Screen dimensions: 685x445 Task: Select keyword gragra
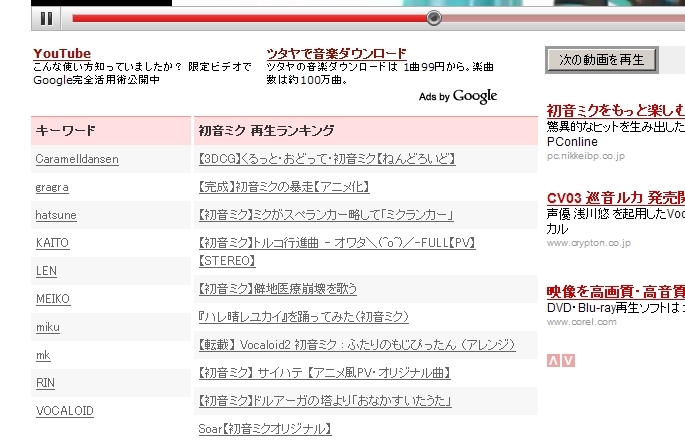[52, 187]
